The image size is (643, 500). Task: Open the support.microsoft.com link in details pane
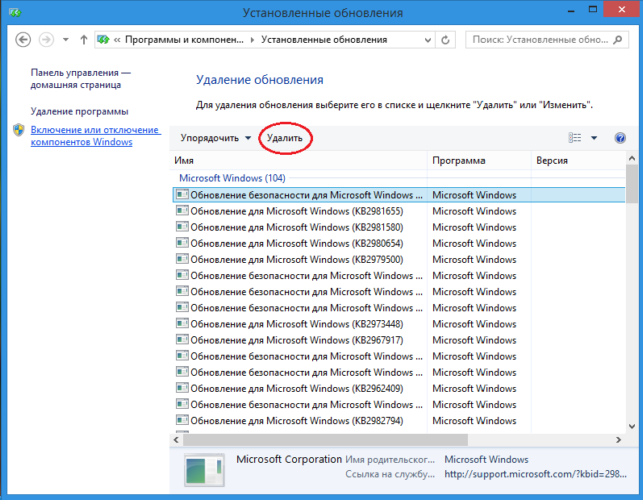[x=535, y=474]
